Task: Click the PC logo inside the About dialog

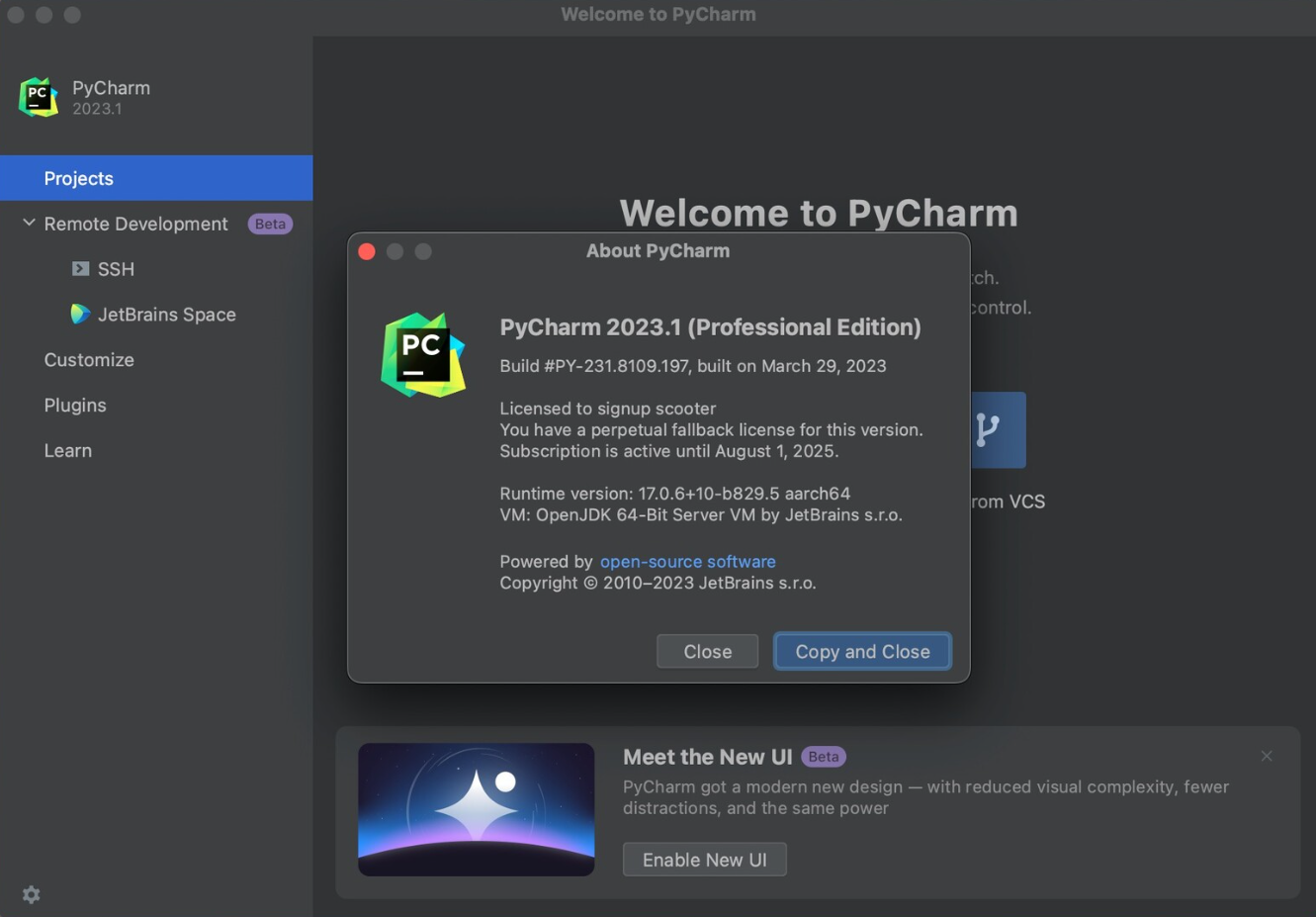Action: [x=423, y=354]
